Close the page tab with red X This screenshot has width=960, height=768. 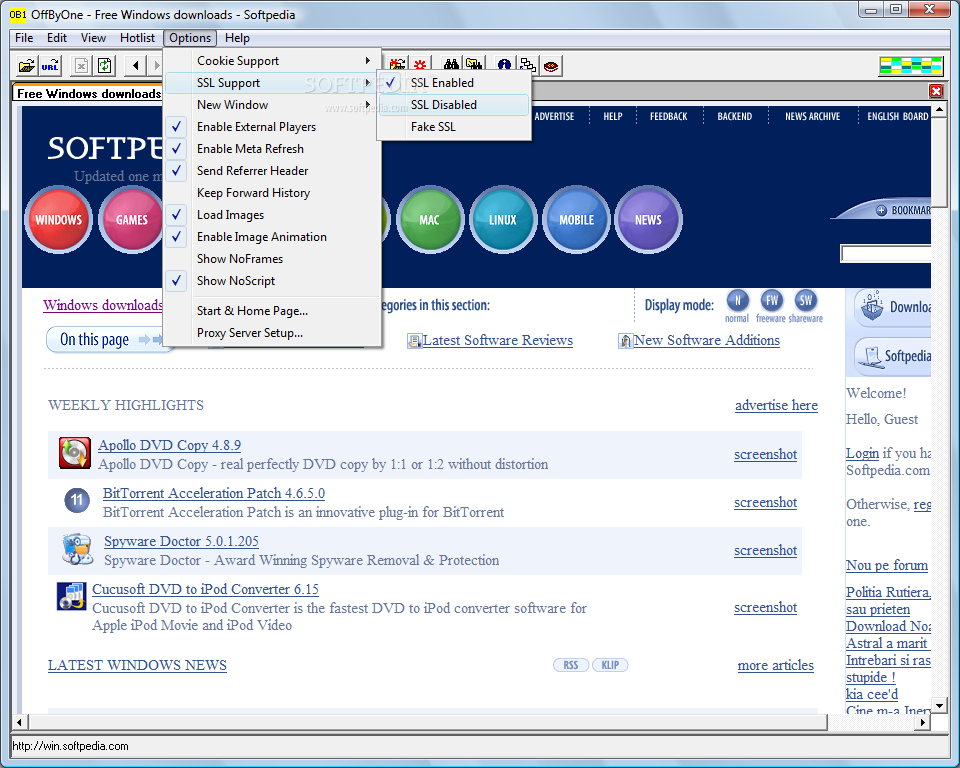(x=936, y=92)
